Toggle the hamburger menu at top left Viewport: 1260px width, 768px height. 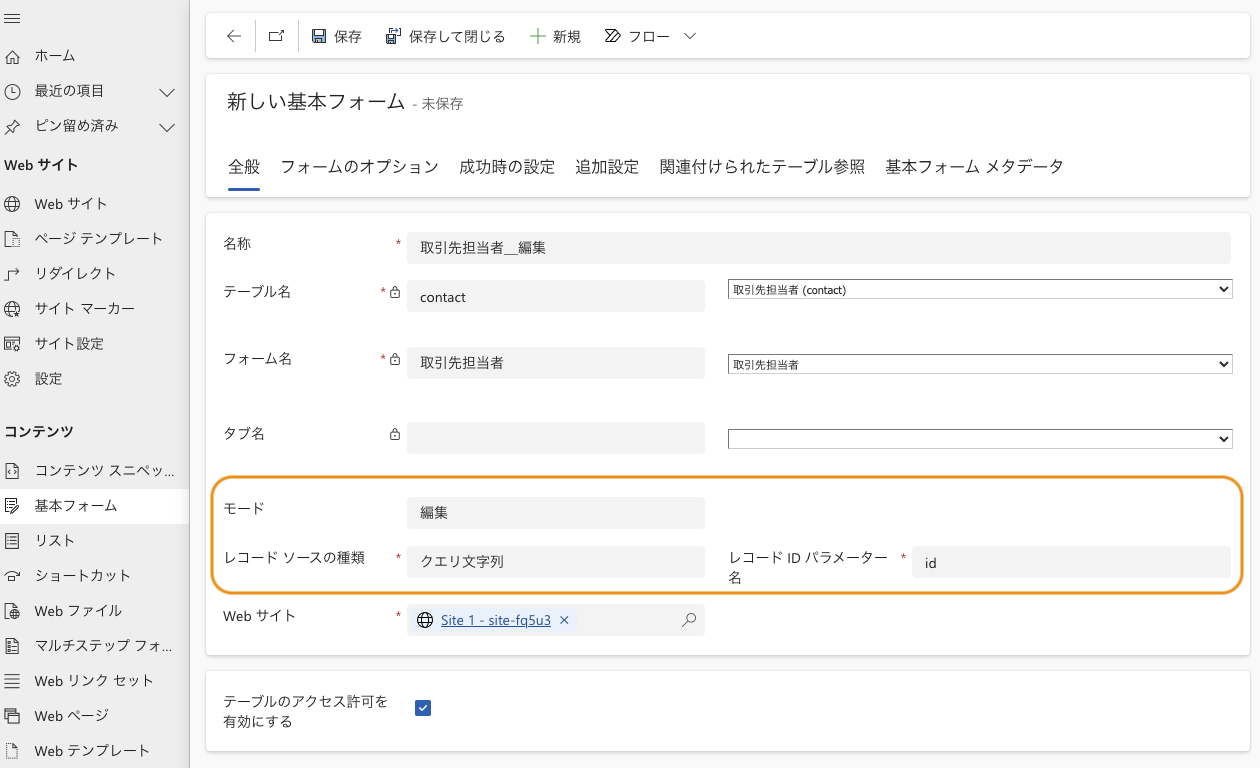tap(13, 19)
